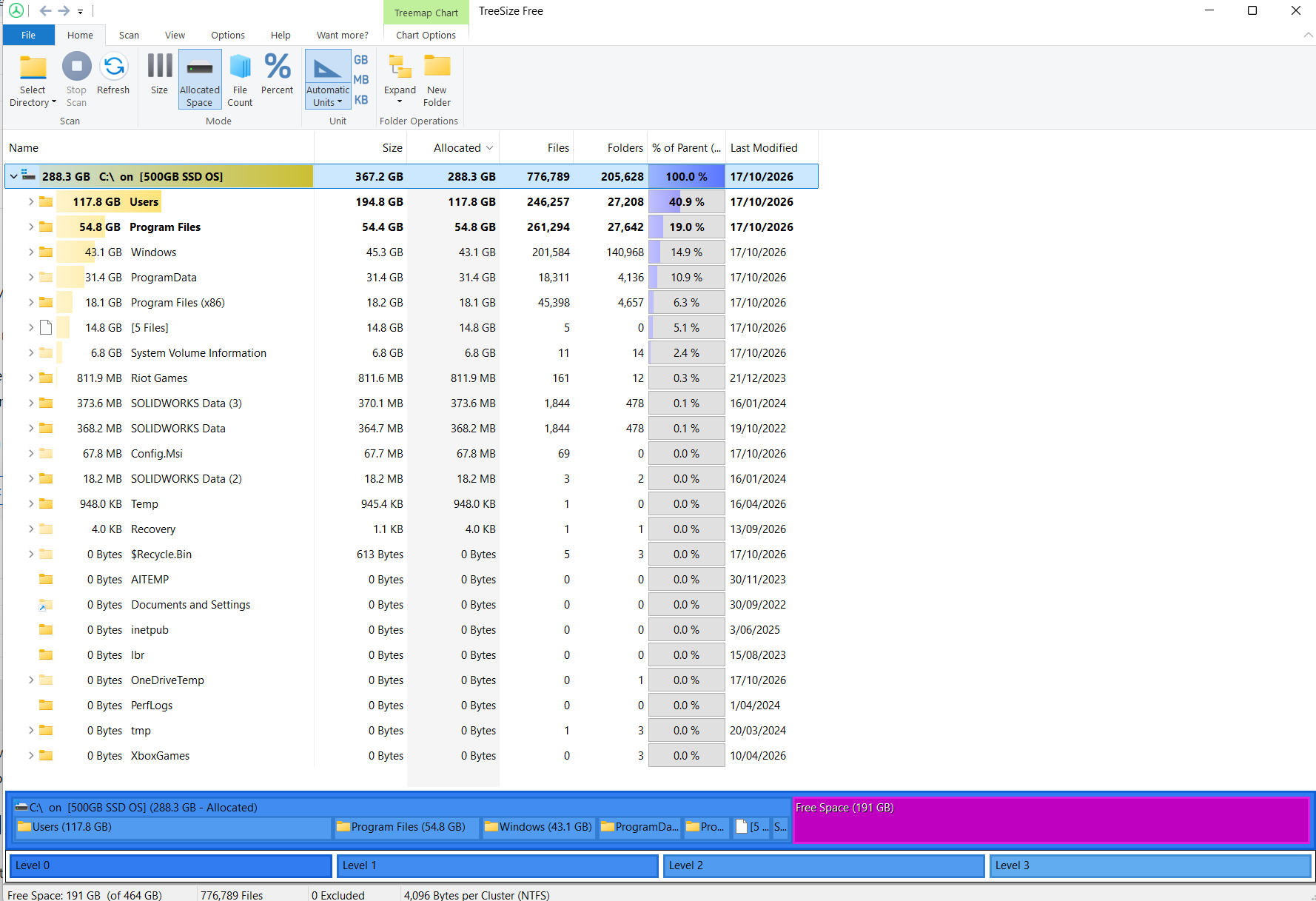
Task: Select the Config.Msi row
Action: (x=411, y=454)
